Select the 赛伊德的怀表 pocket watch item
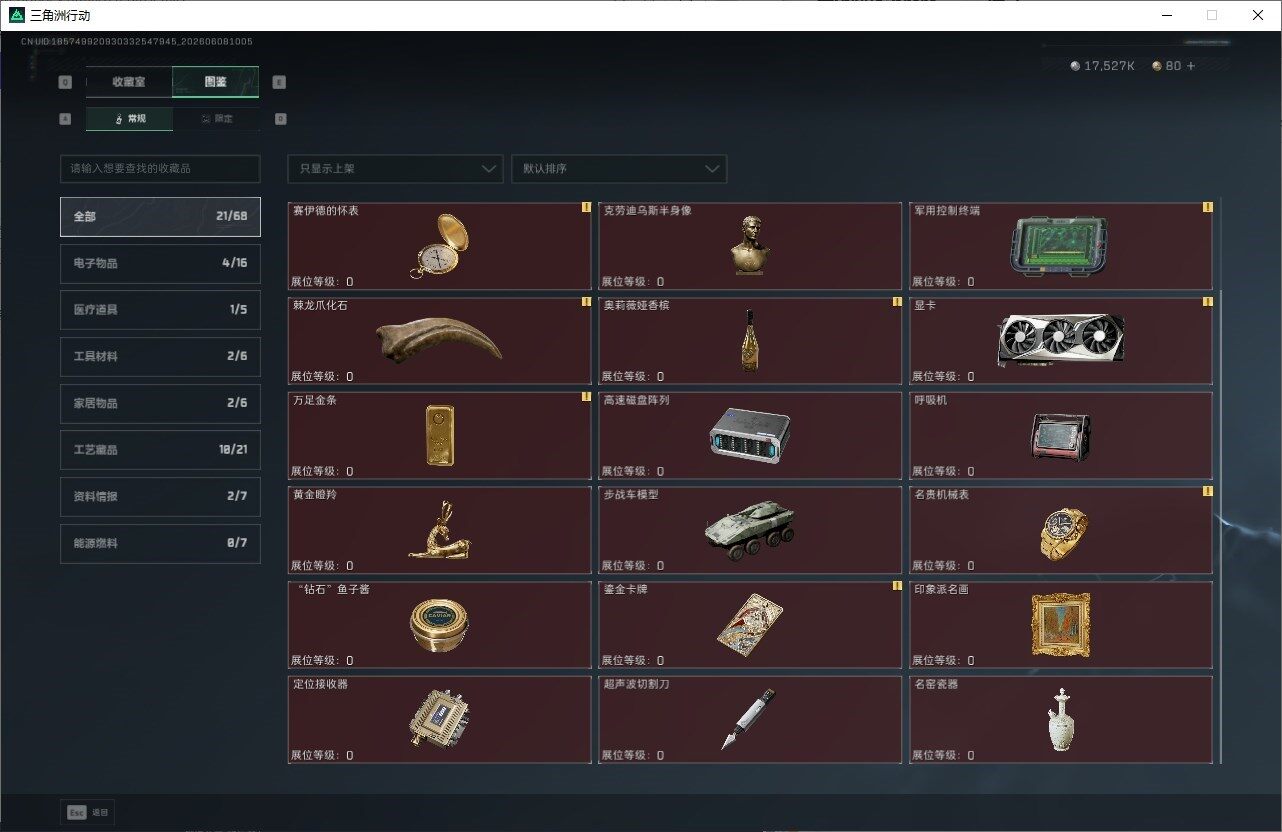 440,246
